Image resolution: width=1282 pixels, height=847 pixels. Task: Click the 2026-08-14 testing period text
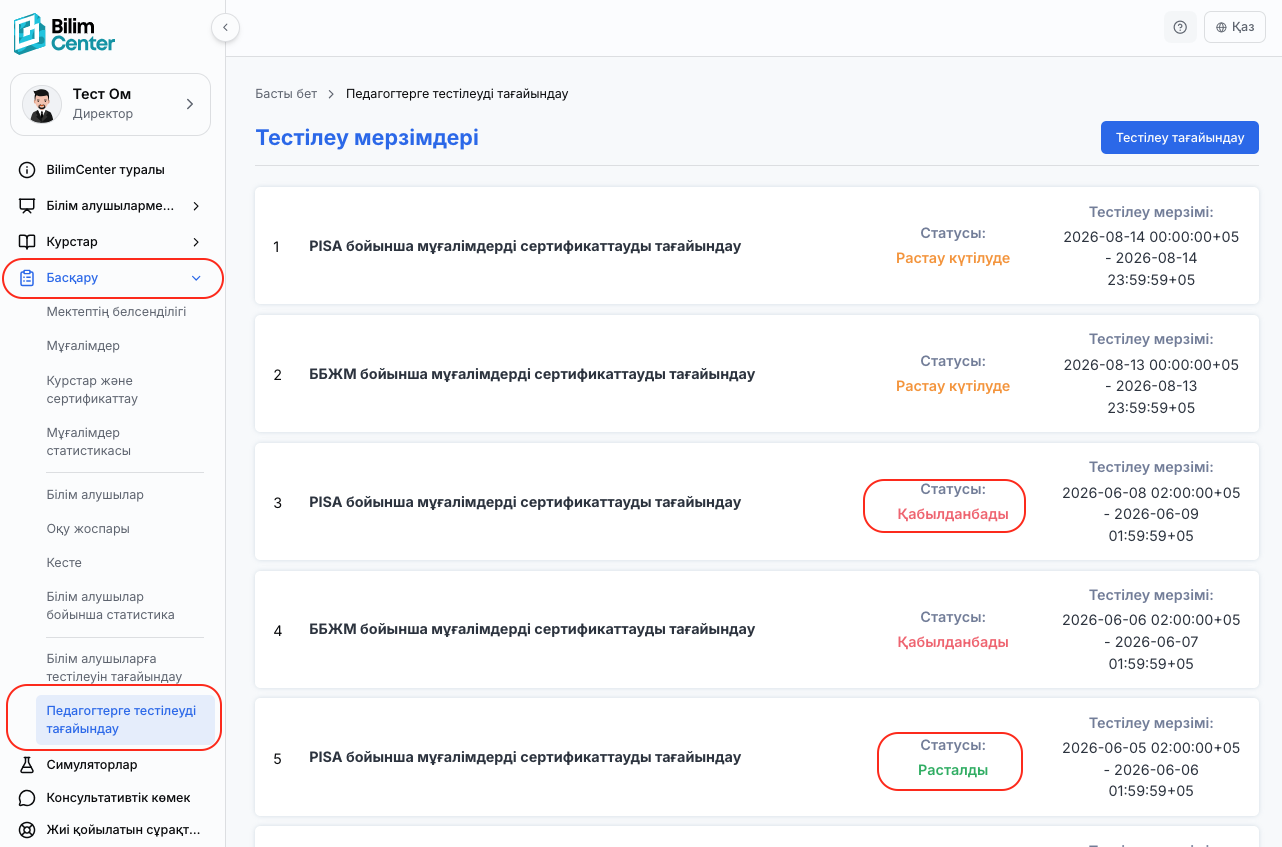point(1151,258)
